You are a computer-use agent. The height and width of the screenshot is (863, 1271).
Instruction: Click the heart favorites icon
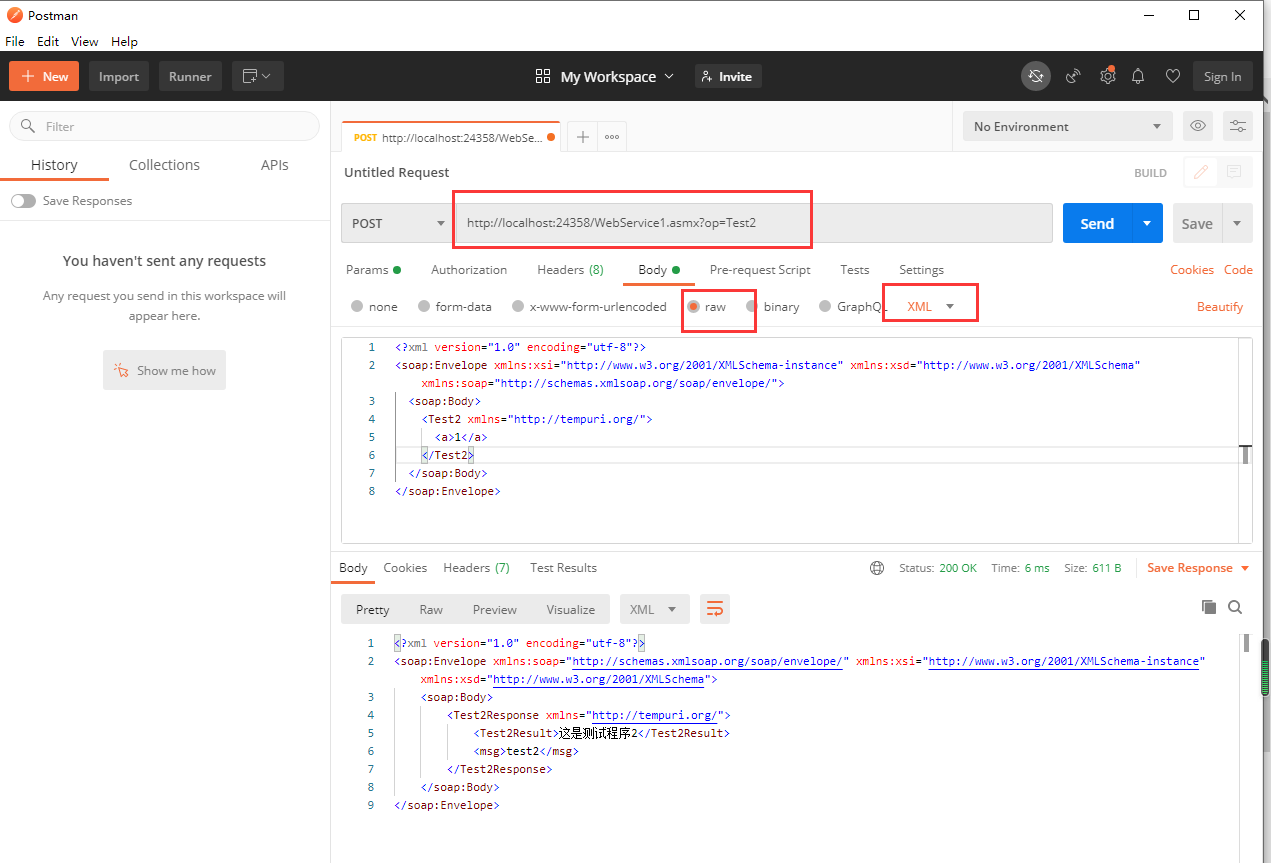(1172, 76)
